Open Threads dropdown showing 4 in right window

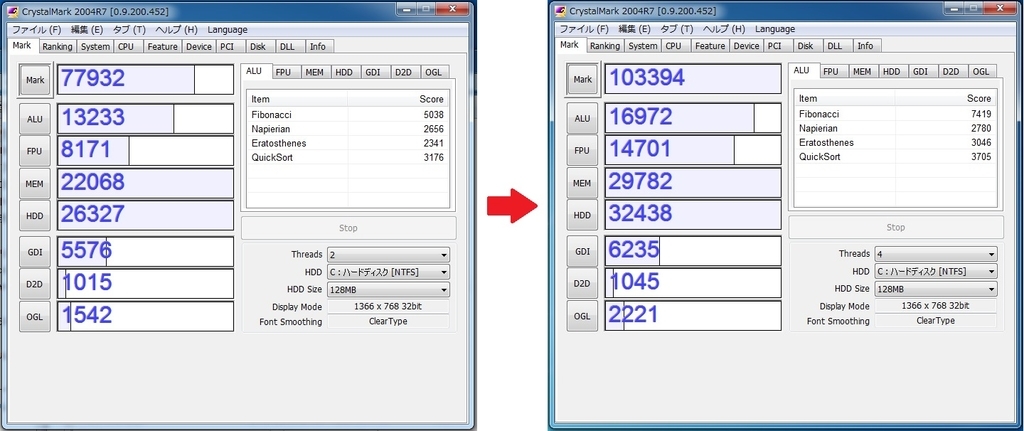tap(935, 254)
